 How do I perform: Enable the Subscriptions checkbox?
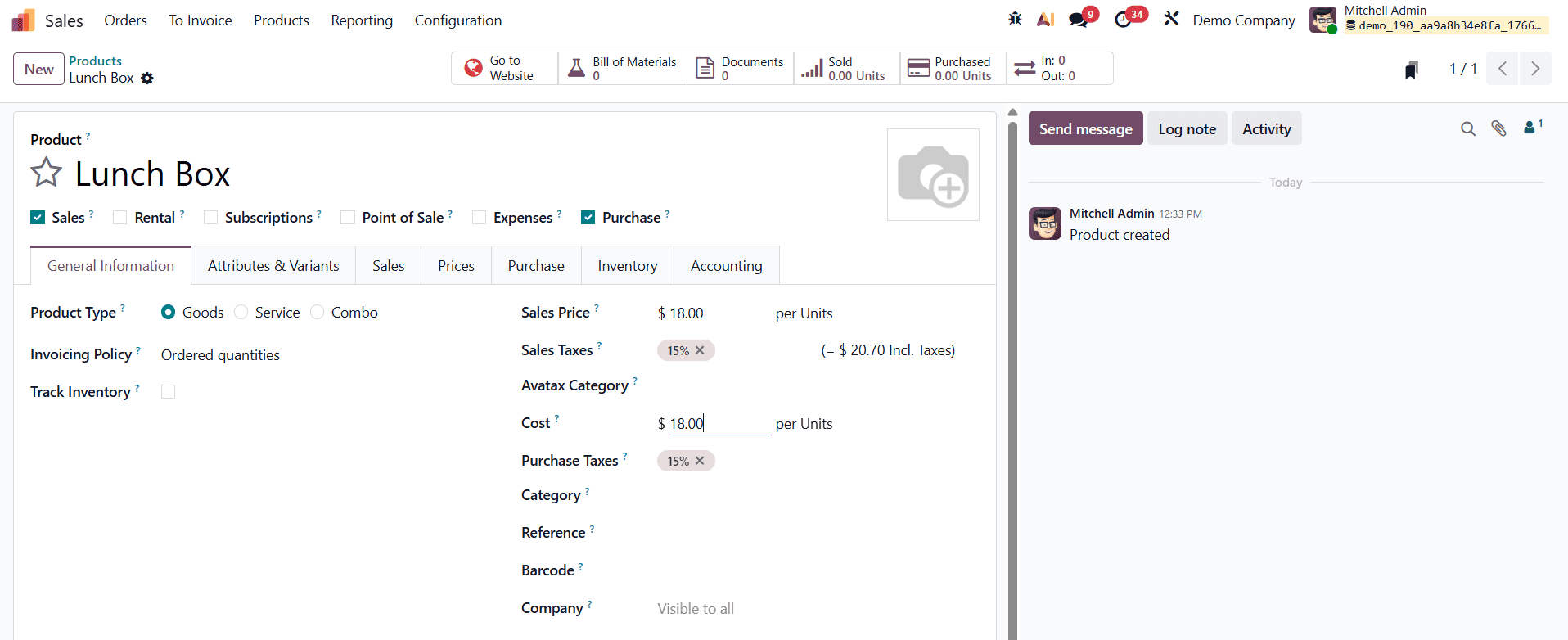tap(210, 217)
